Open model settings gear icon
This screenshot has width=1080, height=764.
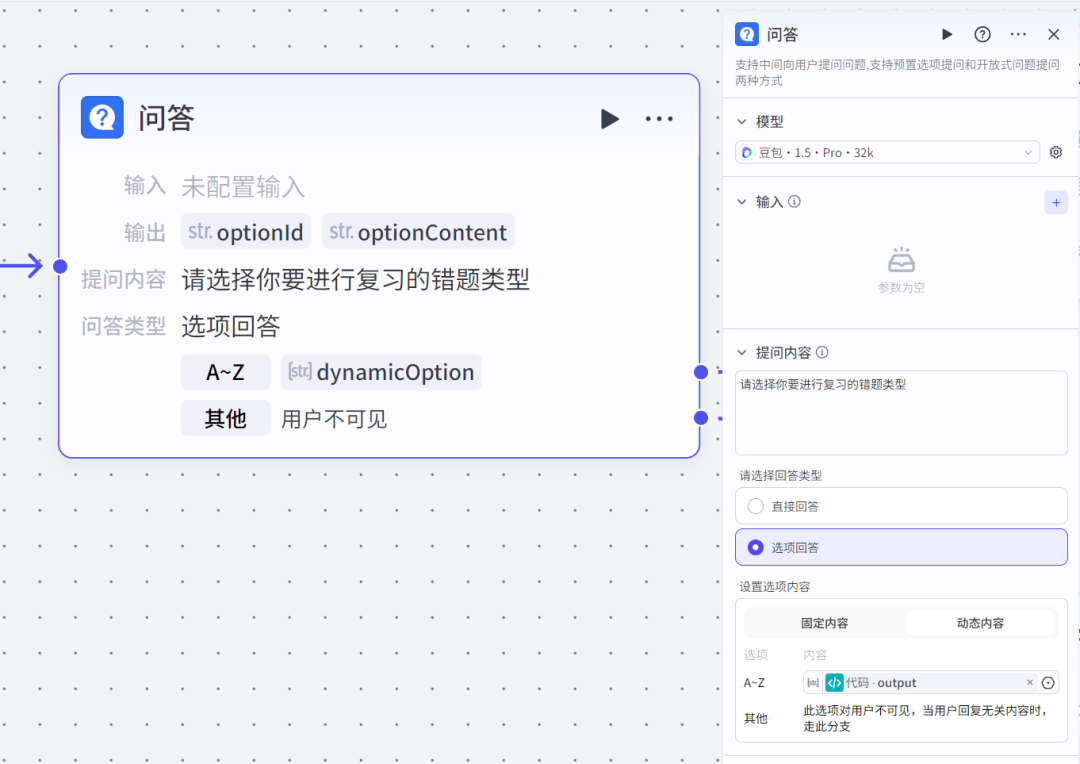[x=1055, y=153]
